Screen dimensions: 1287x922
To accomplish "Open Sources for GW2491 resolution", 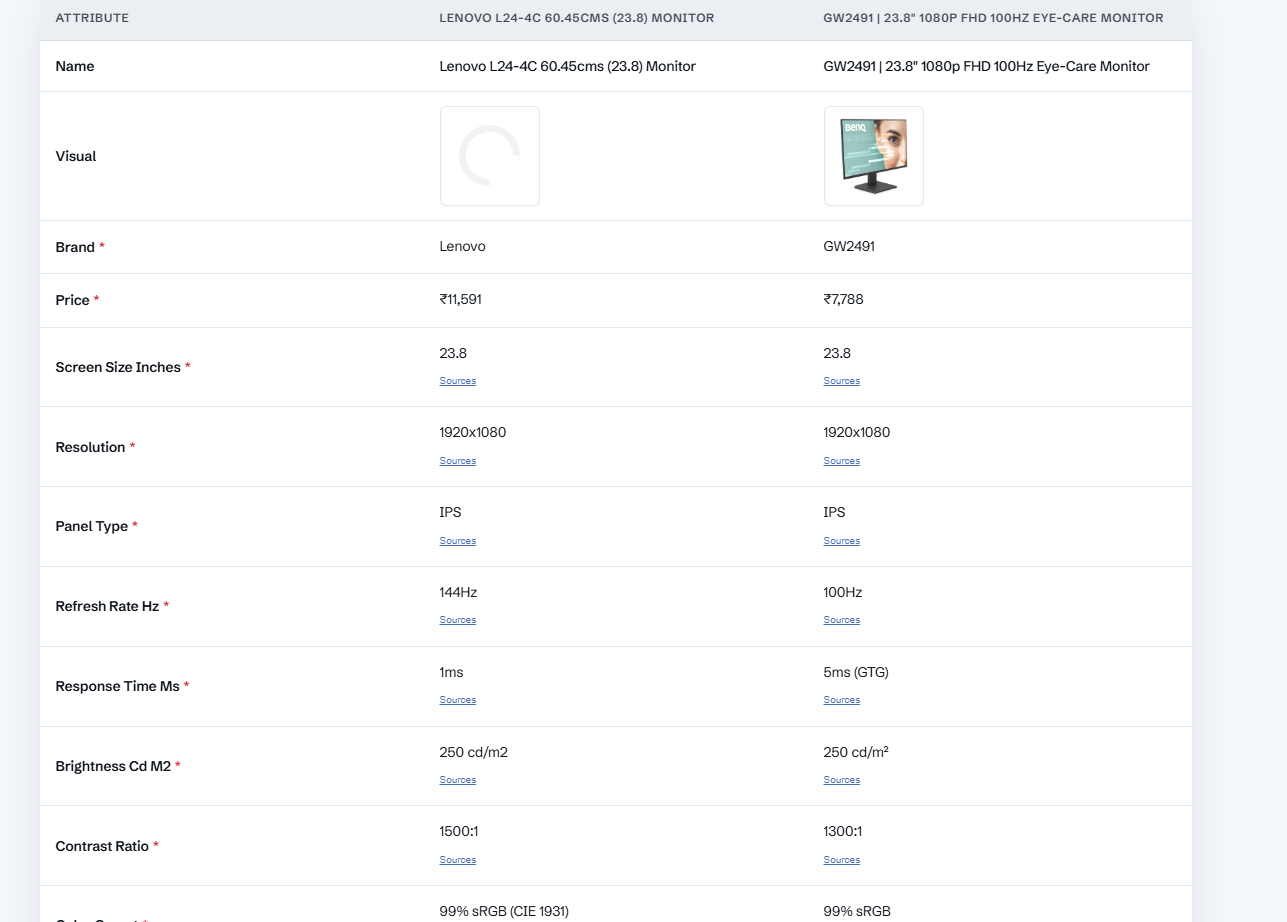I will [x=841, y=460].
